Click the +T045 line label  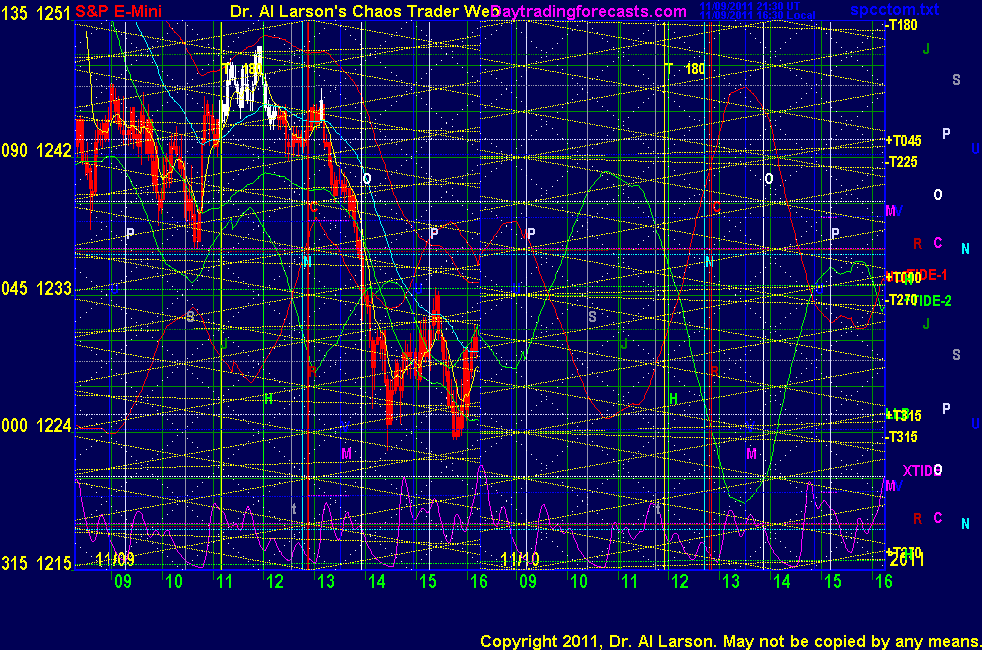coord(903,141)
